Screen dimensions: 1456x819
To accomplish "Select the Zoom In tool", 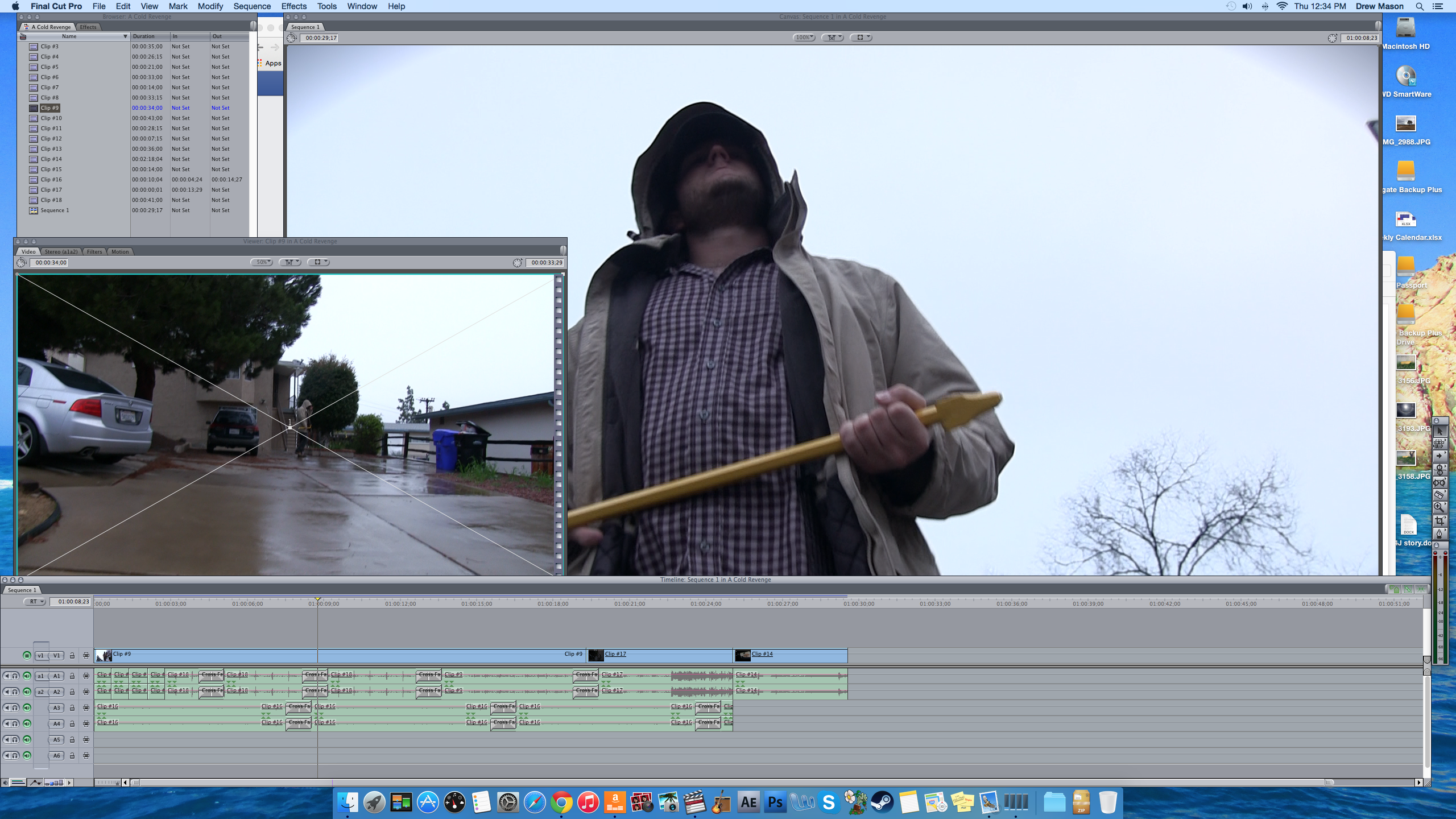I will click(x=1439, y=507).
